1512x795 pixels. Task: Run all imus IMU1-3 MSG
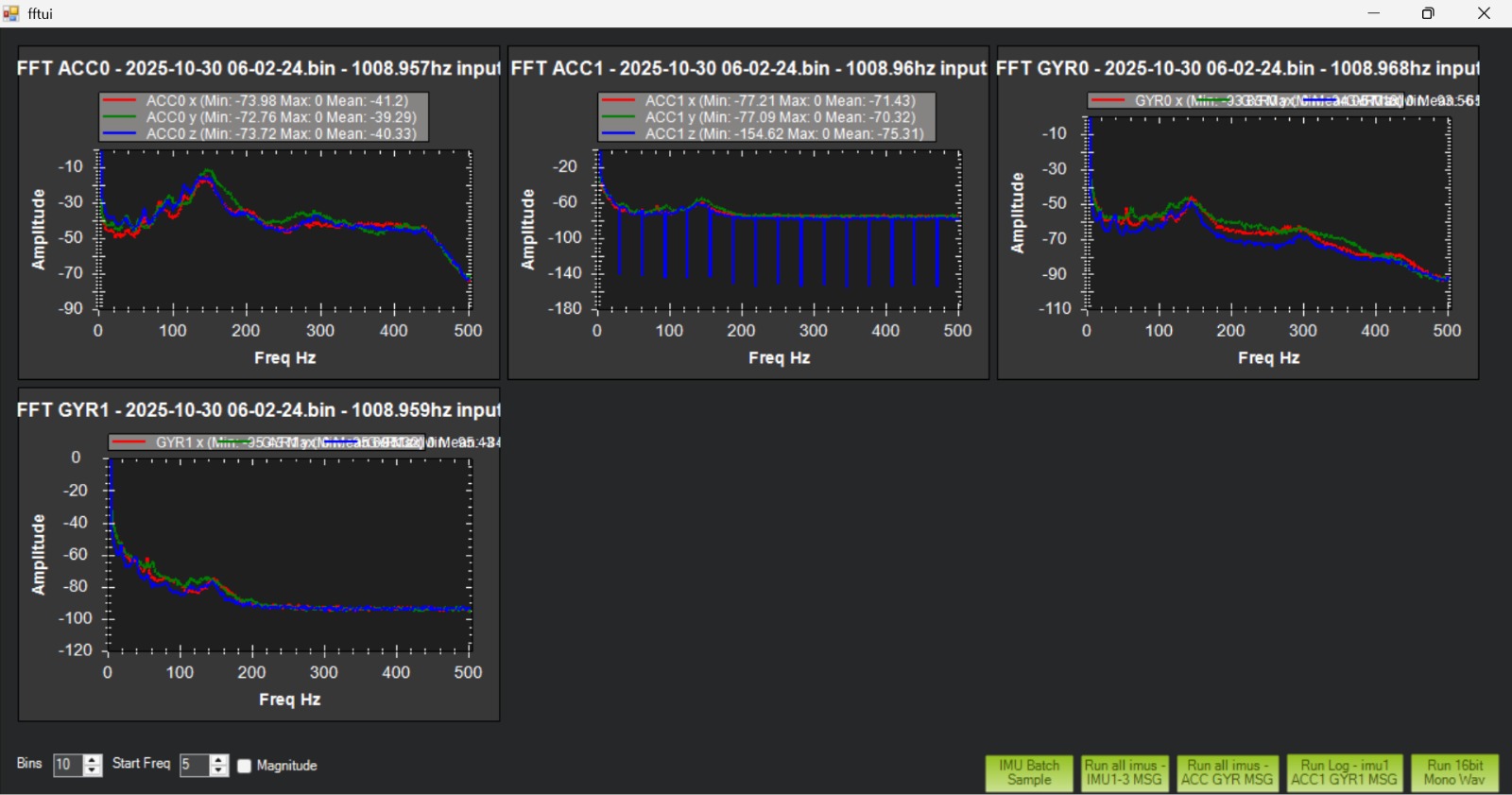pos(1125,772)
